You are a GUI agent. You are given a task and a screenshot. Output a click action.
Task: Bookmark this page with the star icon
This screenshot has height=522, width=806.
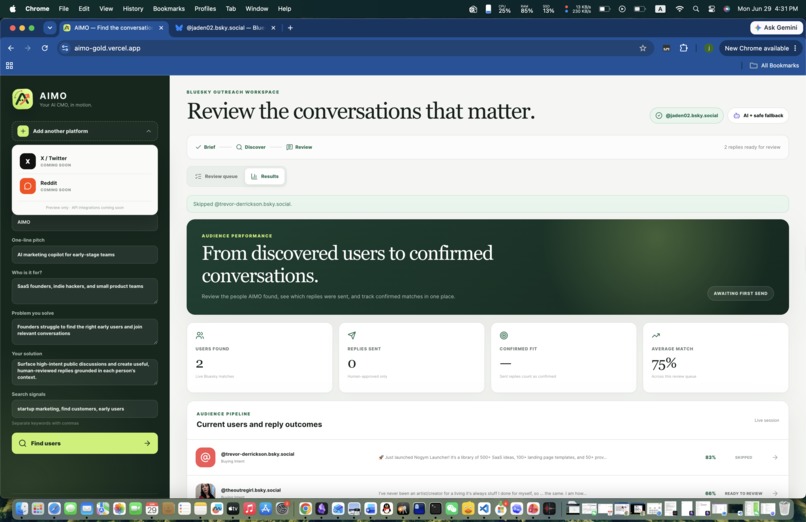tap(643, 48)
